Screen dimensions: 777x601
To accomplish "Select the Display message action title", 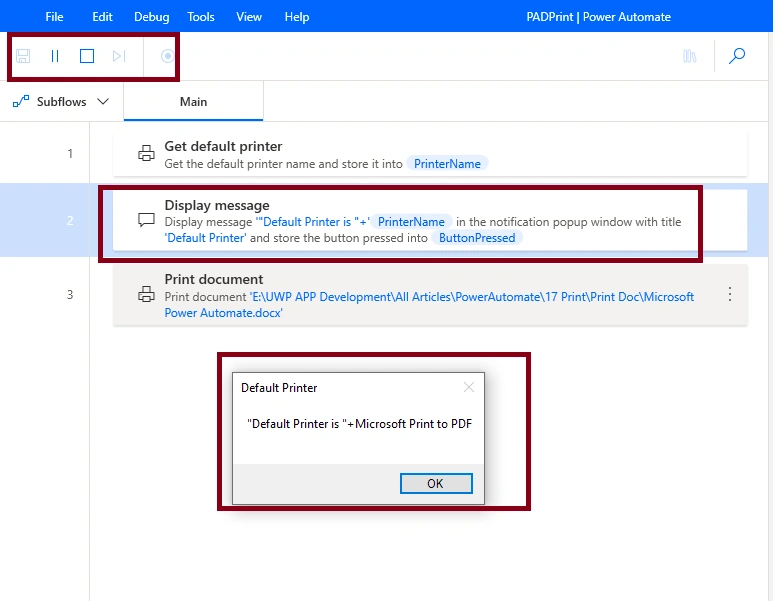I will click(217, 205).
